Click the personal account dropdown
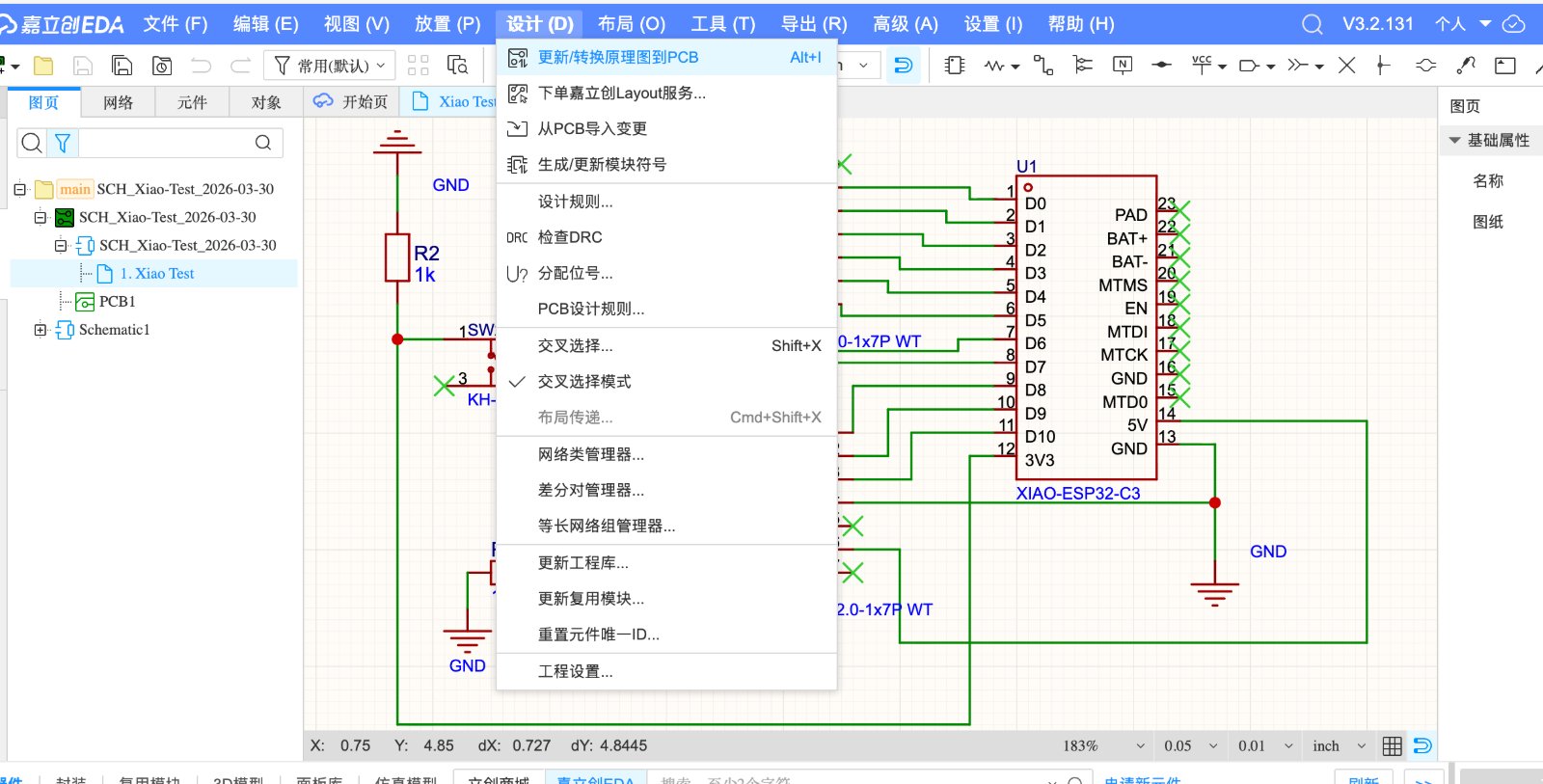The image size is (1543, 784). (1462, 24)
